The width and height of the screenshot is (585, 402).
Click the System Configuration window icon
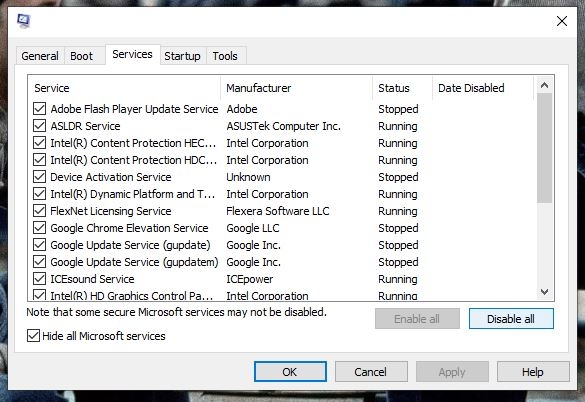(x=24, y=21)
